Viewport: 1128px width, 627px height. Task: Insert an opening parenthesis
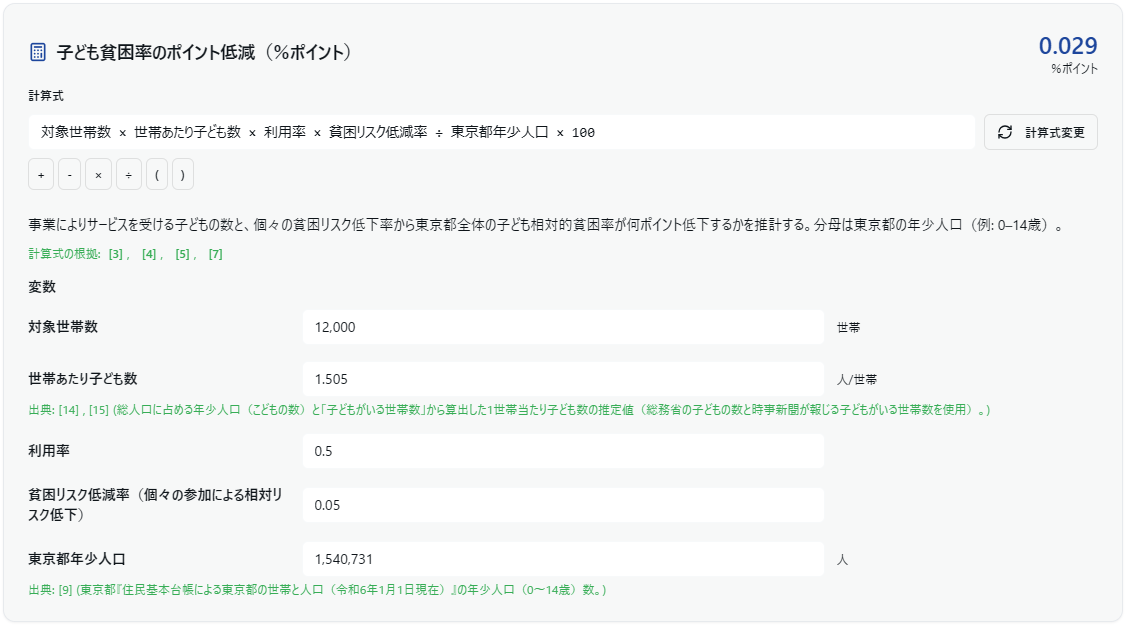[157, 175]
